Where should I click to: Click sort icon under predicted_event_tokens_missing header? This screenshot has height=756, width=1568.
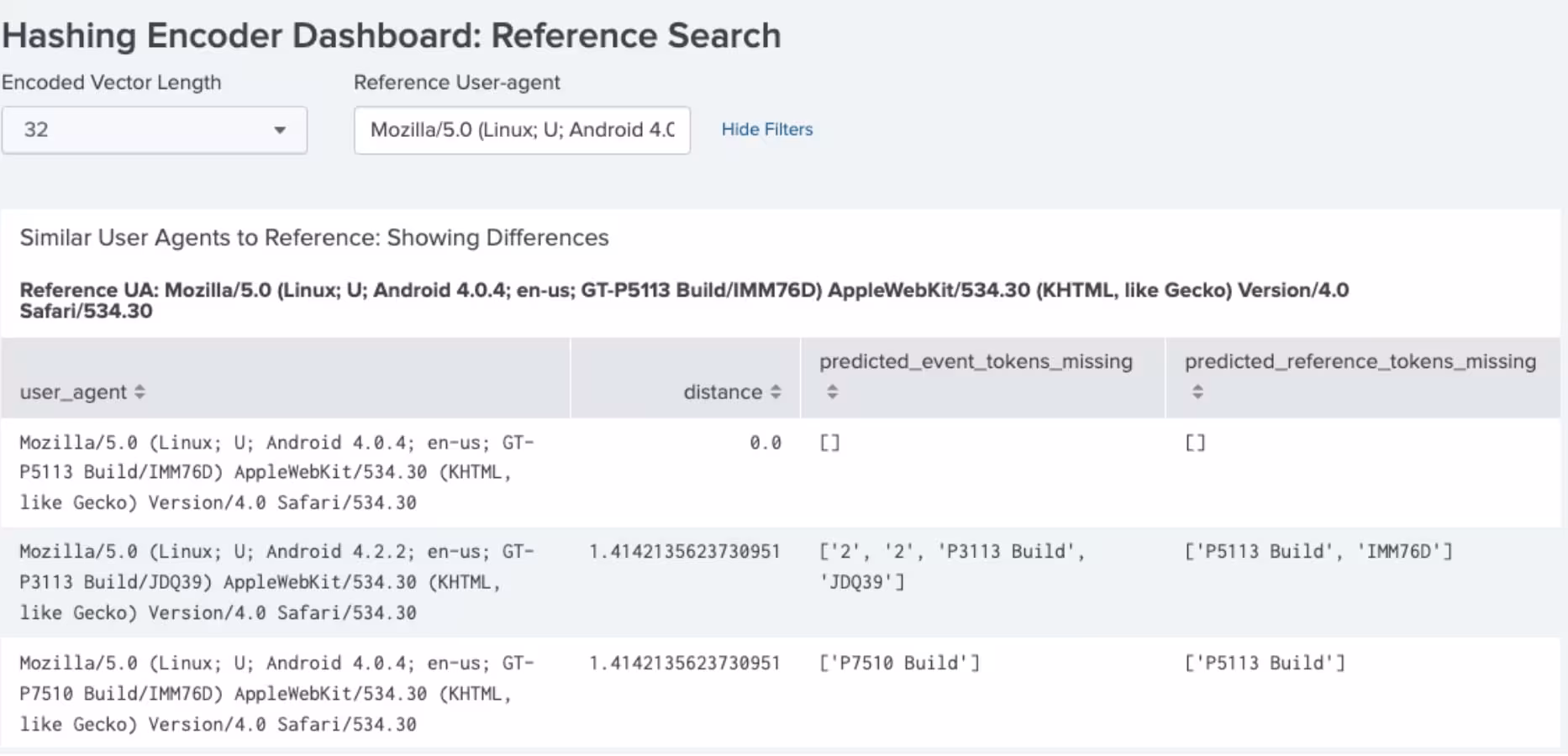coord(832,391)
